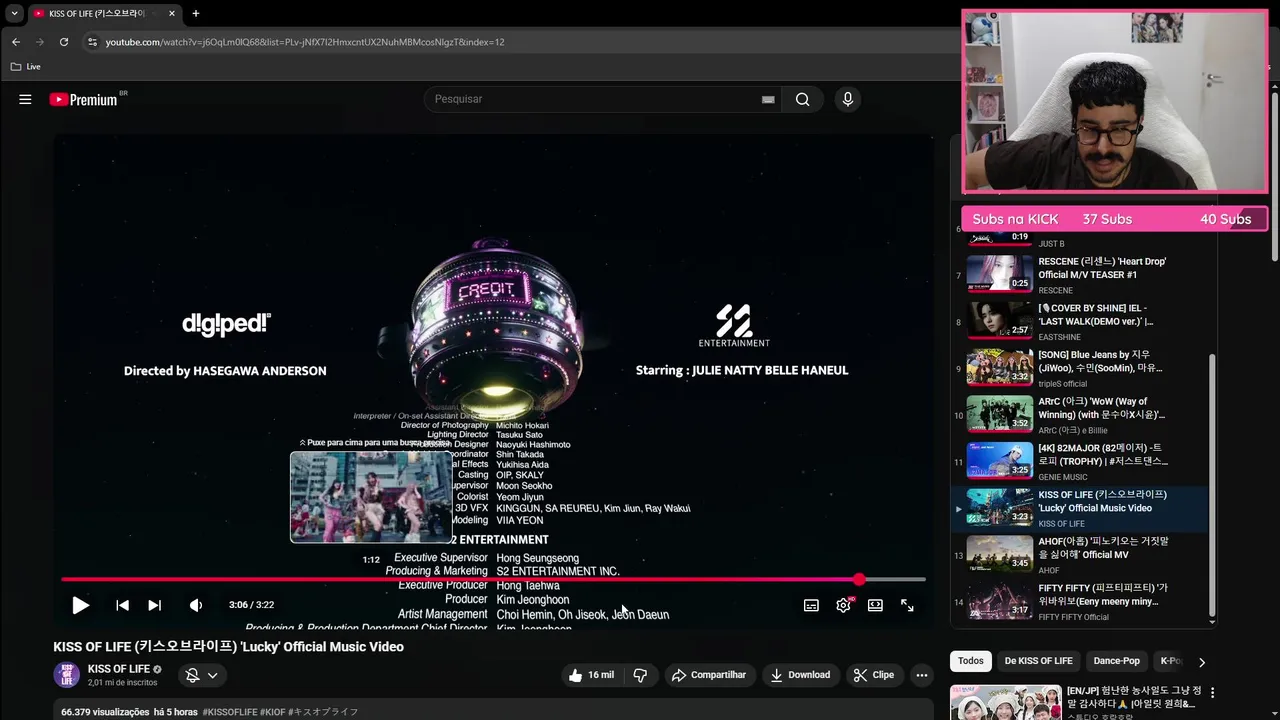Click the Download button
Viewport: 1280px width, 720px height.
pyautogui.click(x=799, y=675)
